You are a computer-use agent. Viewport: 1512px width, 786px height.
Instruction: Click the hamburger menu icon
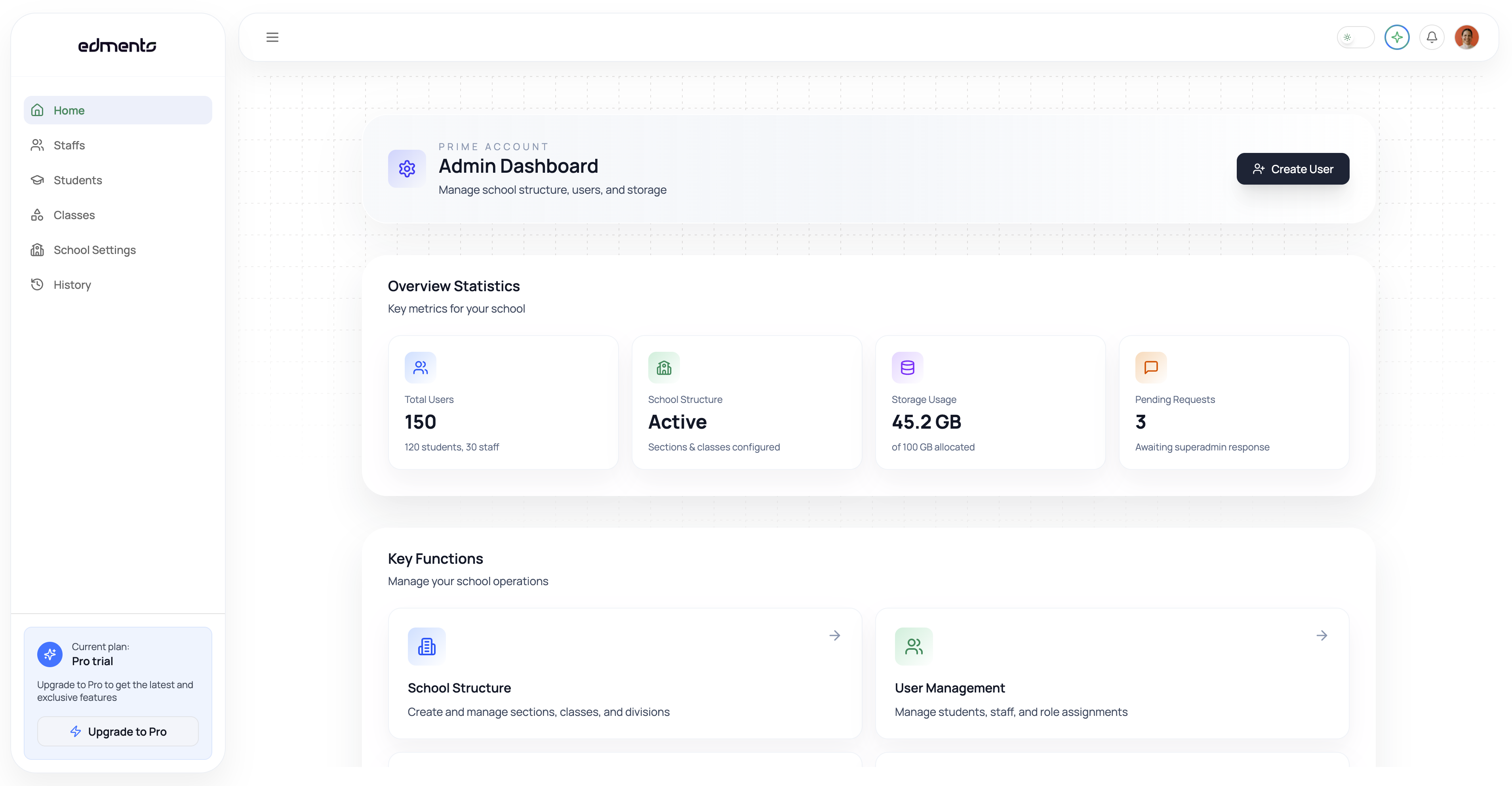pyautogui.click(x=272, y=37)
